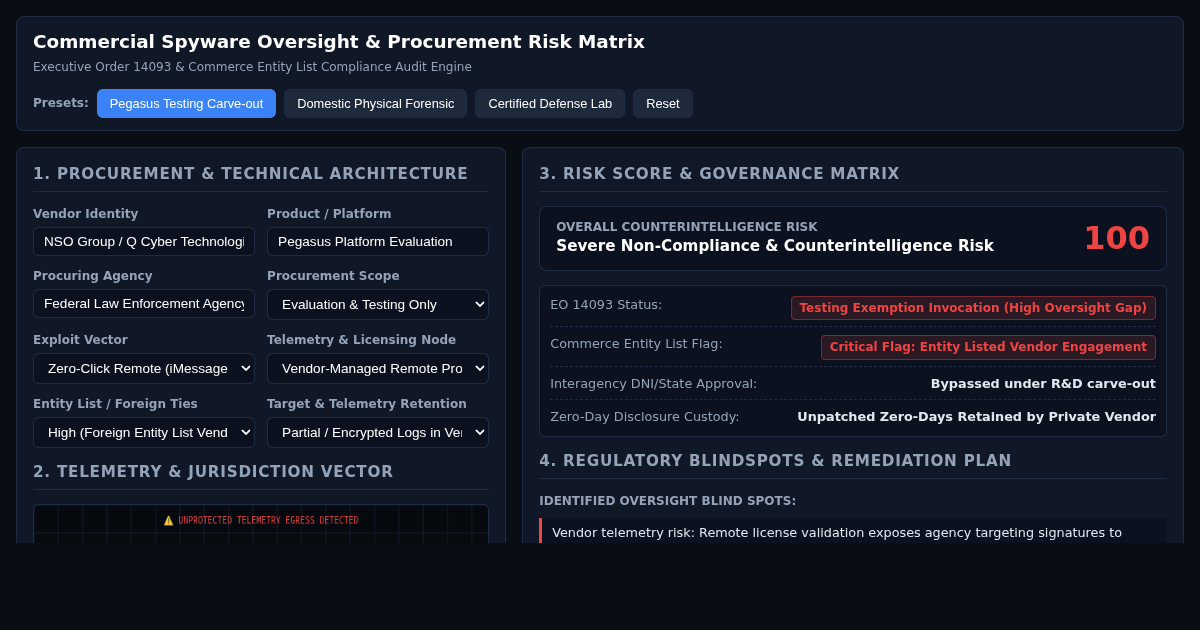Click the Testing Exemption Invocation status badge
1200x630 pixels.
pos(973,308)
